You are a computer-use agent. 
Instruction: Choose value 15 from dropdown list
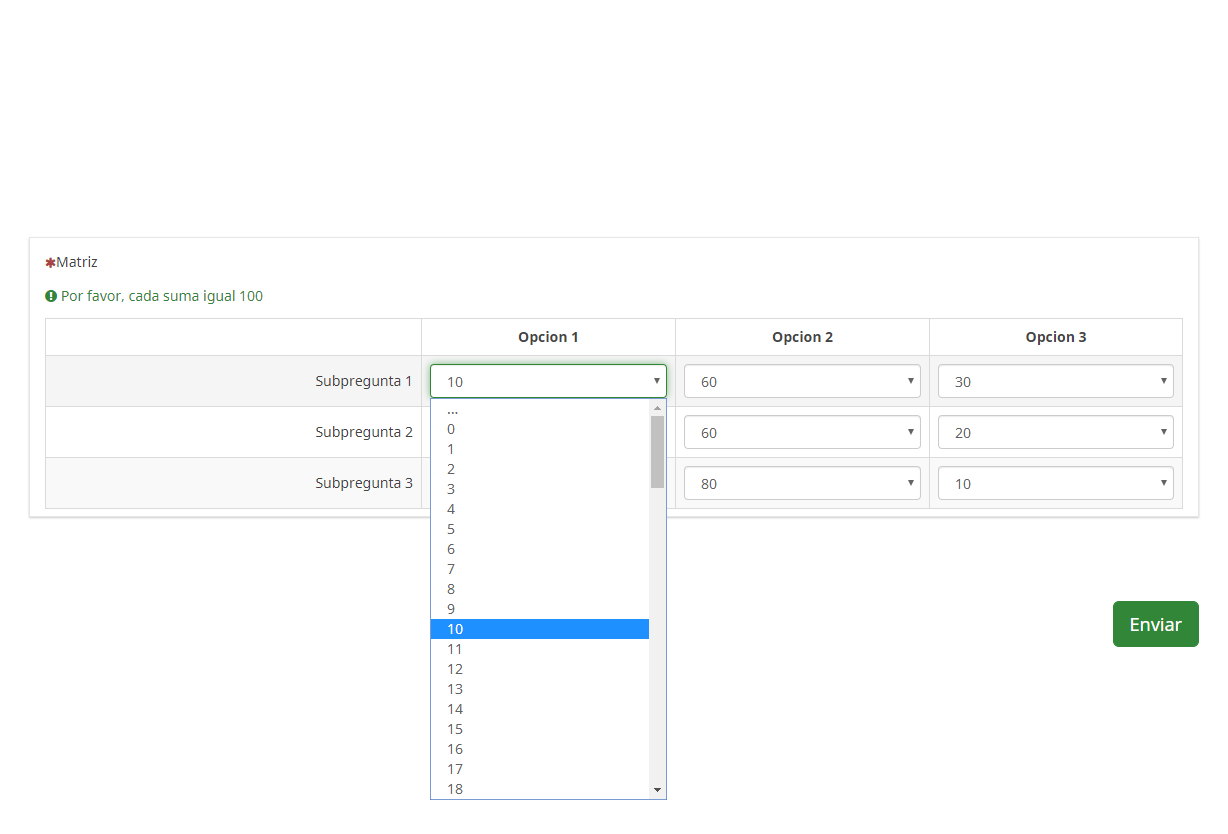(x=540, y=729)
